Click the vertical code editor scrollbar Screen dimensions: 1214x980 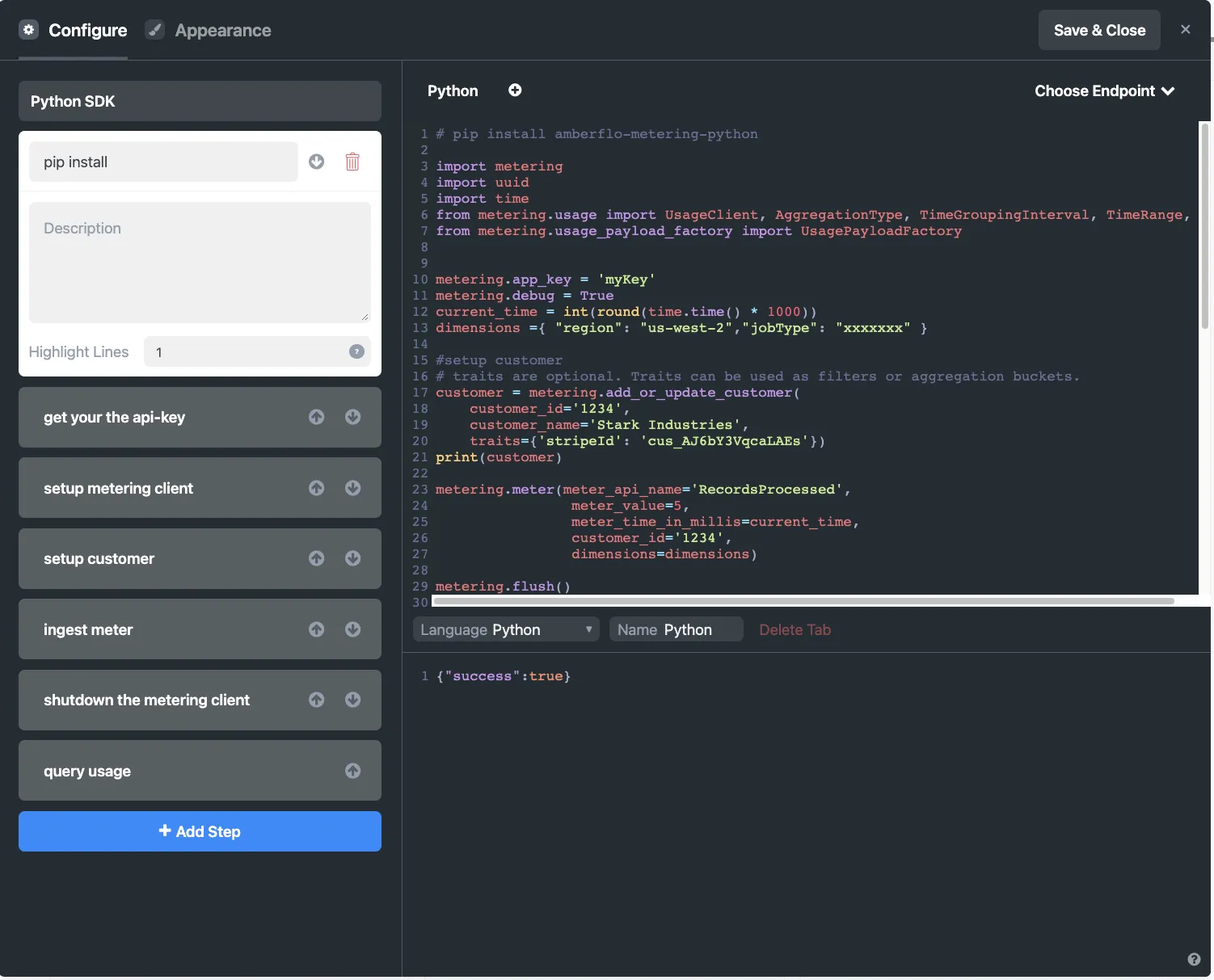click(1204, 225)
